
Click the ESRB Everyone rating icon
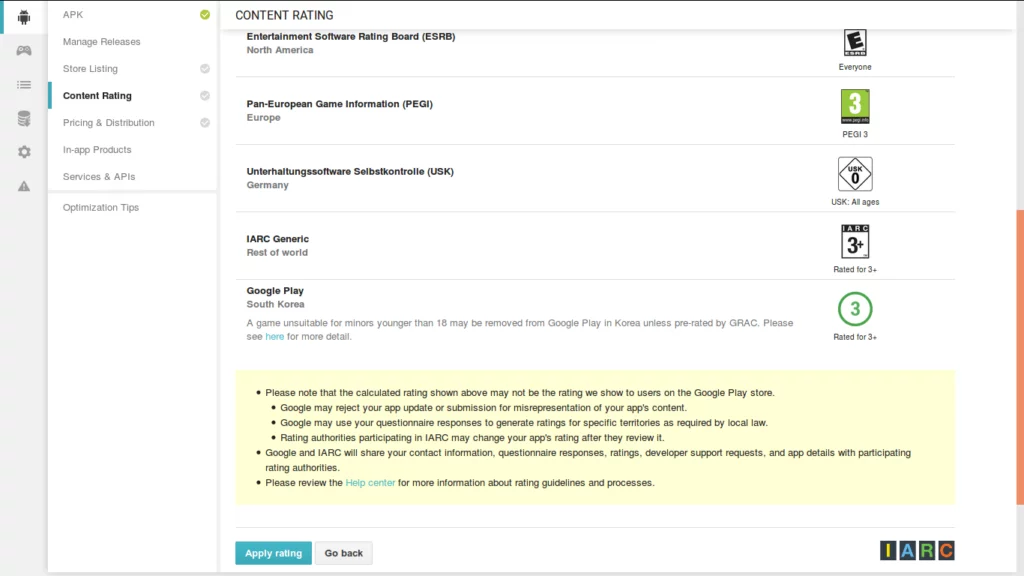855,42
